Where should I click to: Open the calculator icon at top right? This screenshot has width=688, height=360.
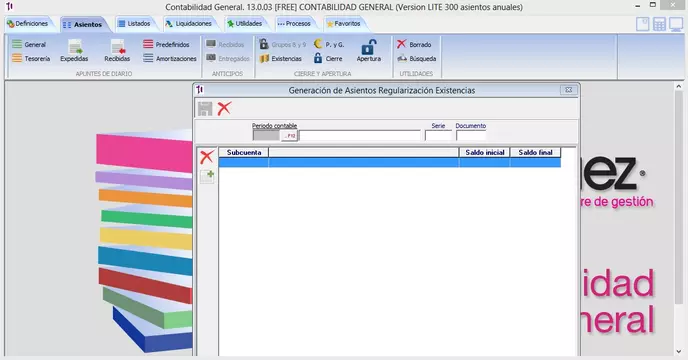(x=659, y=24)
